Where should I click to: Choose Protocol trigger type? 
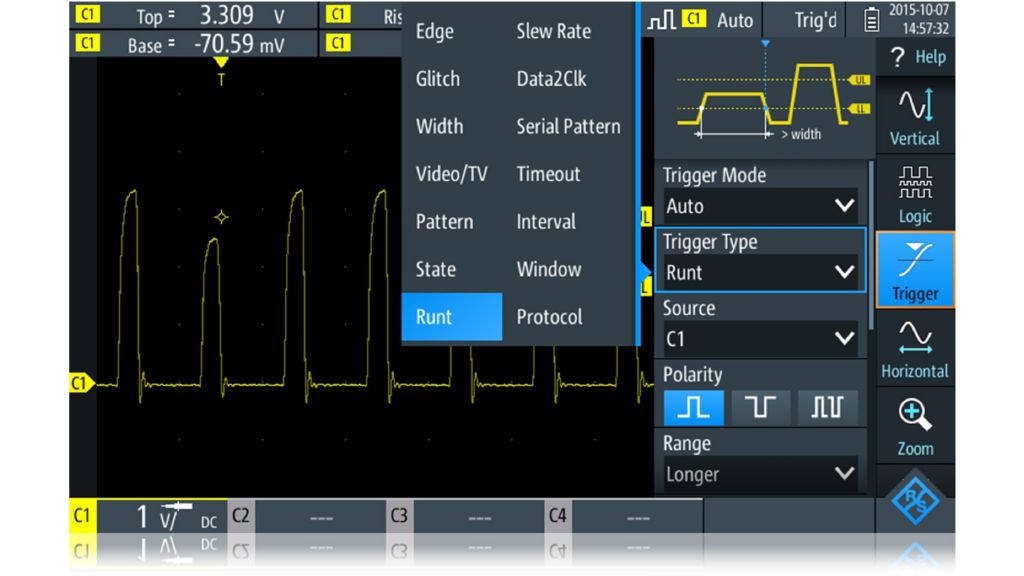click(550, 317)
